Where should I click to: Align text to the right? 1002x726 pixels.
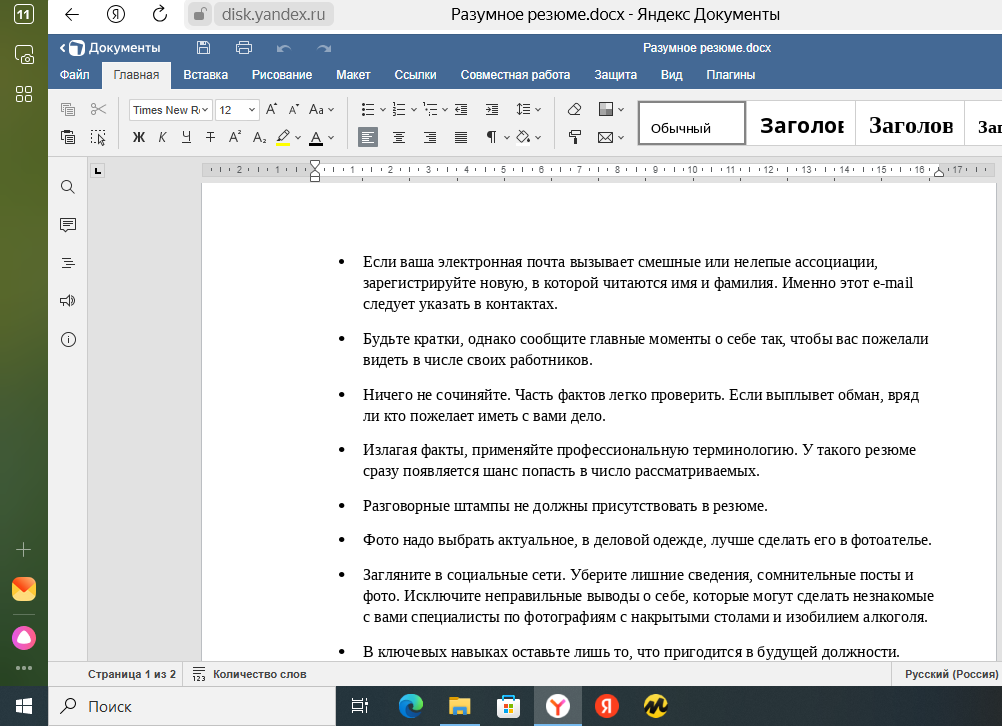click(430, 137)
